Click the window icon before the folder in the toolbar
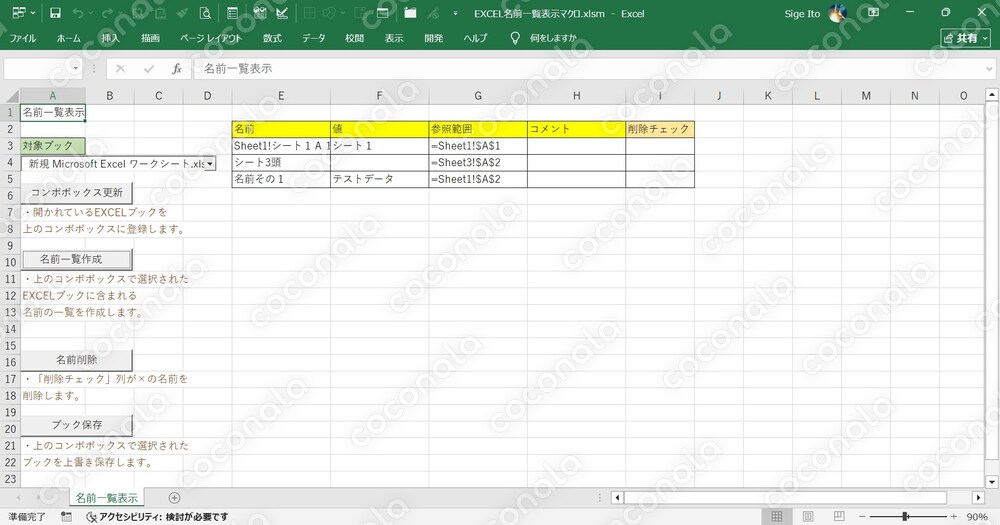 [382, 13]
